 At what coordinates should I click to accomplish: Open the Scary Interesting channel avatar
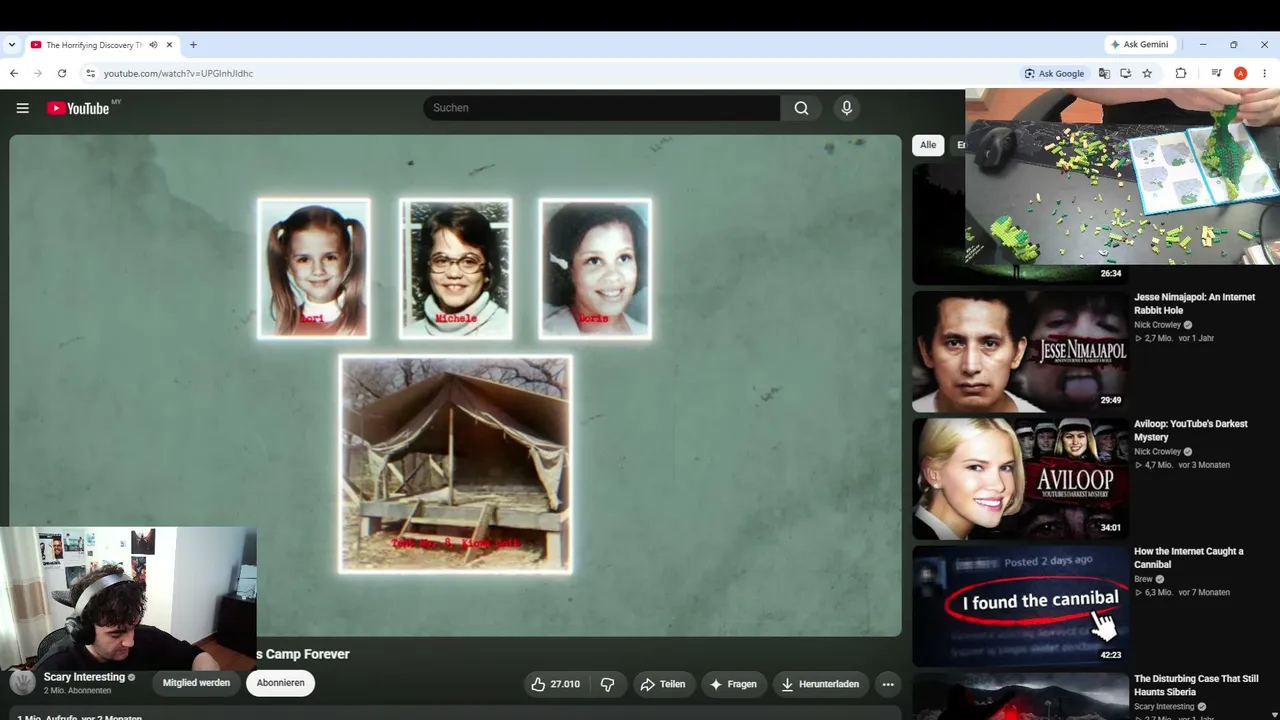tap(23, 683)
